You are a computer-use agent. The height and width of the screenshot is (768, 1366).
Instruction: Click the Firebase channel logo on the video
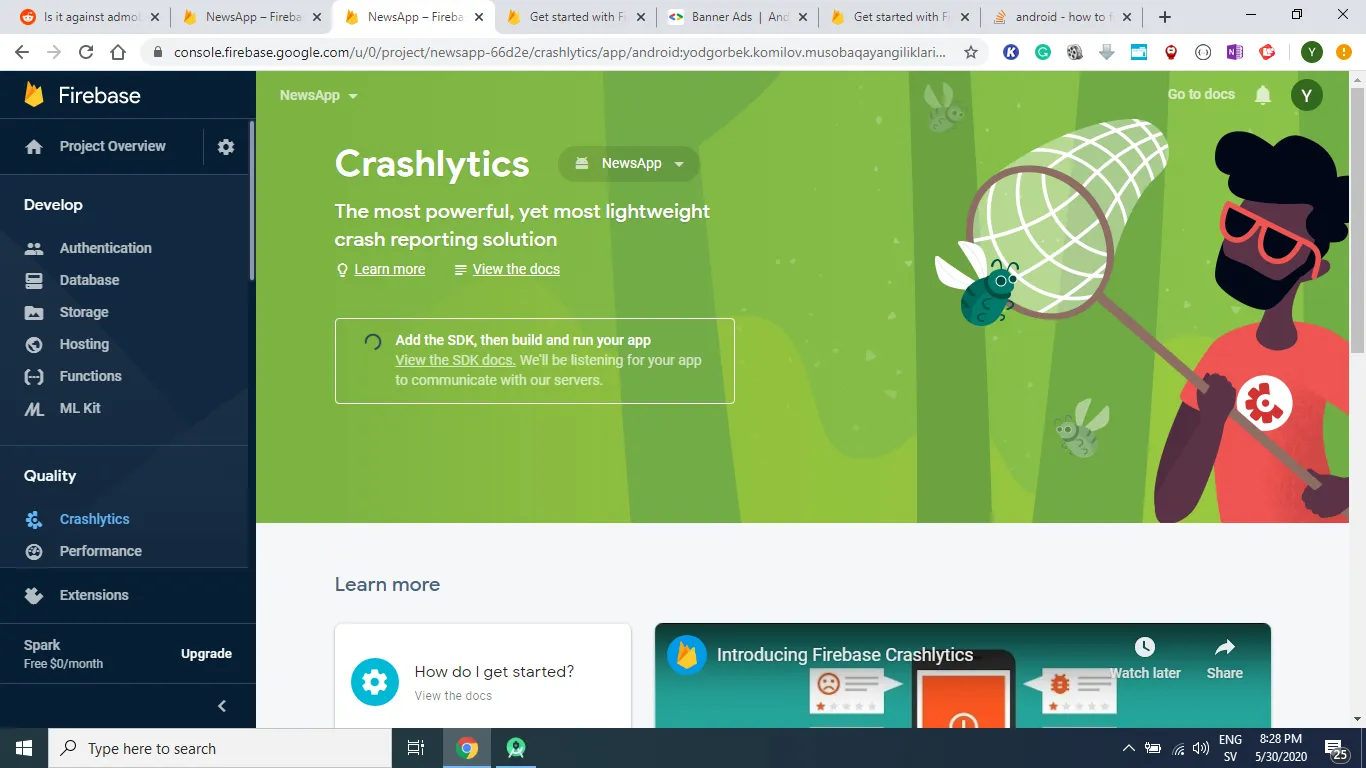[x=687, y=655]
